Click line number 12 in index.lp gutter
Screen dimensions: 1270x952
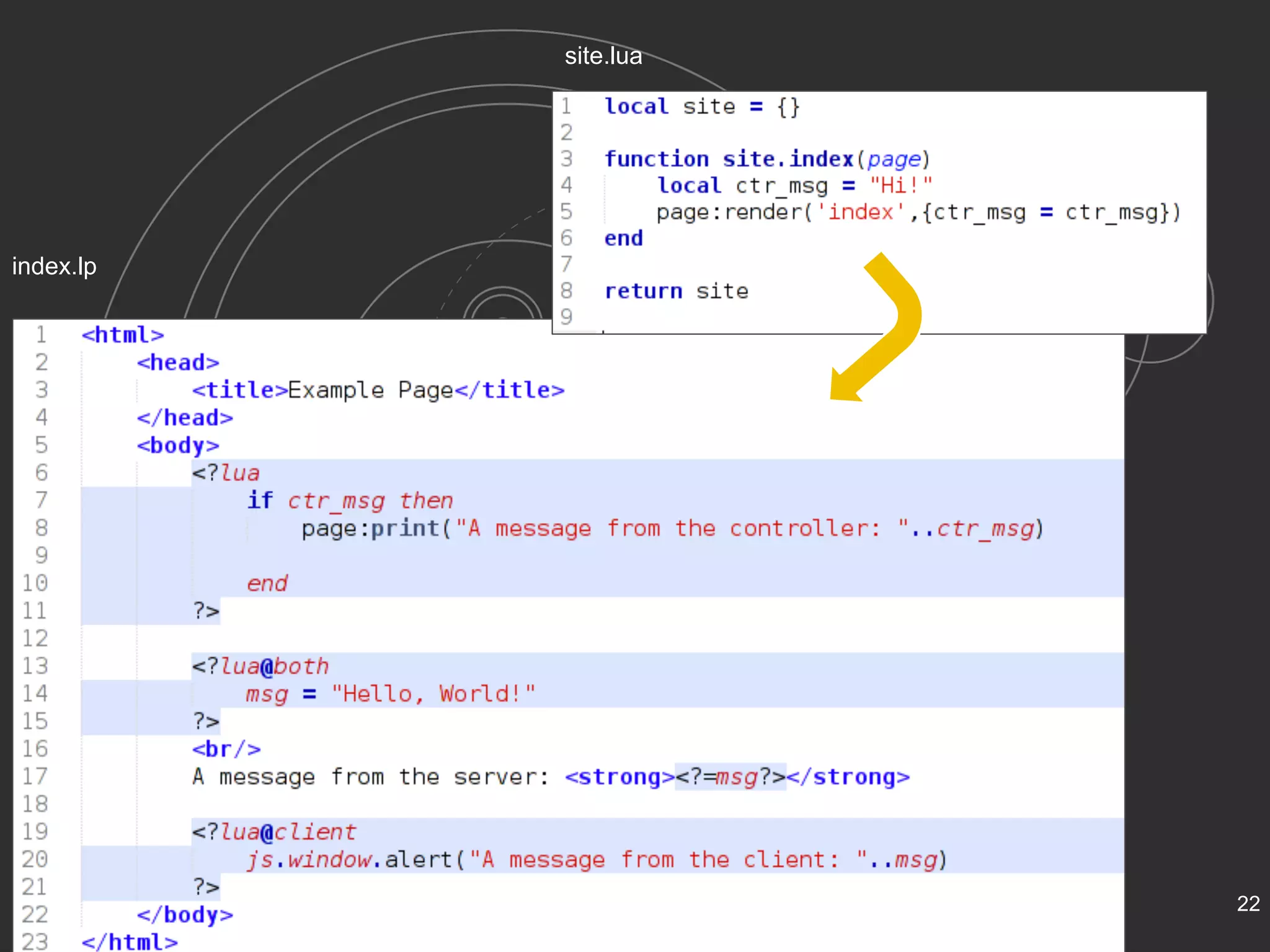point(35,639)
